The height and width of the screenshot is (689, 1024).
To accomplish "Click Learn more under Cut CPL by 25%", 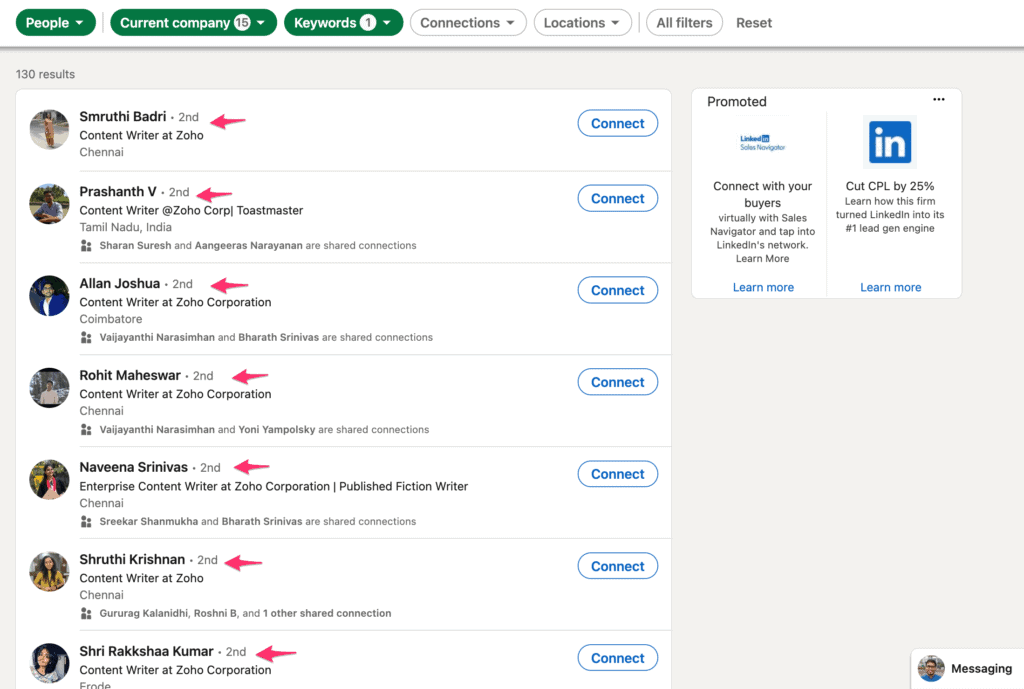I will click(890, 287).
